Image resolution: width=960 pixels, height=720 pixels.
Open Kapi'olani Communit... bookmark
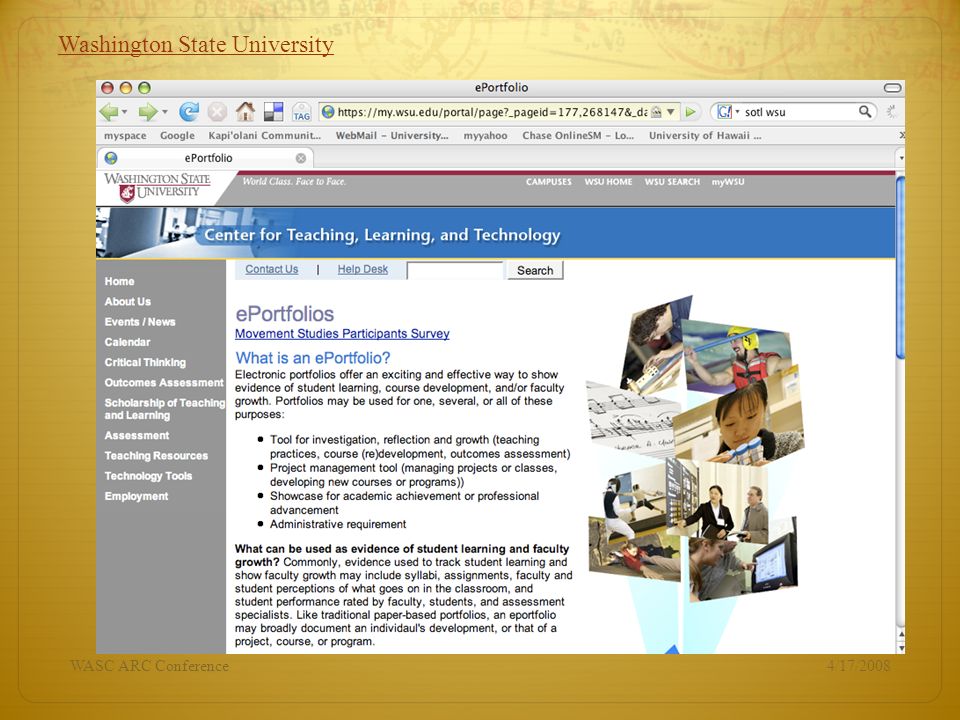coord(264,136)
